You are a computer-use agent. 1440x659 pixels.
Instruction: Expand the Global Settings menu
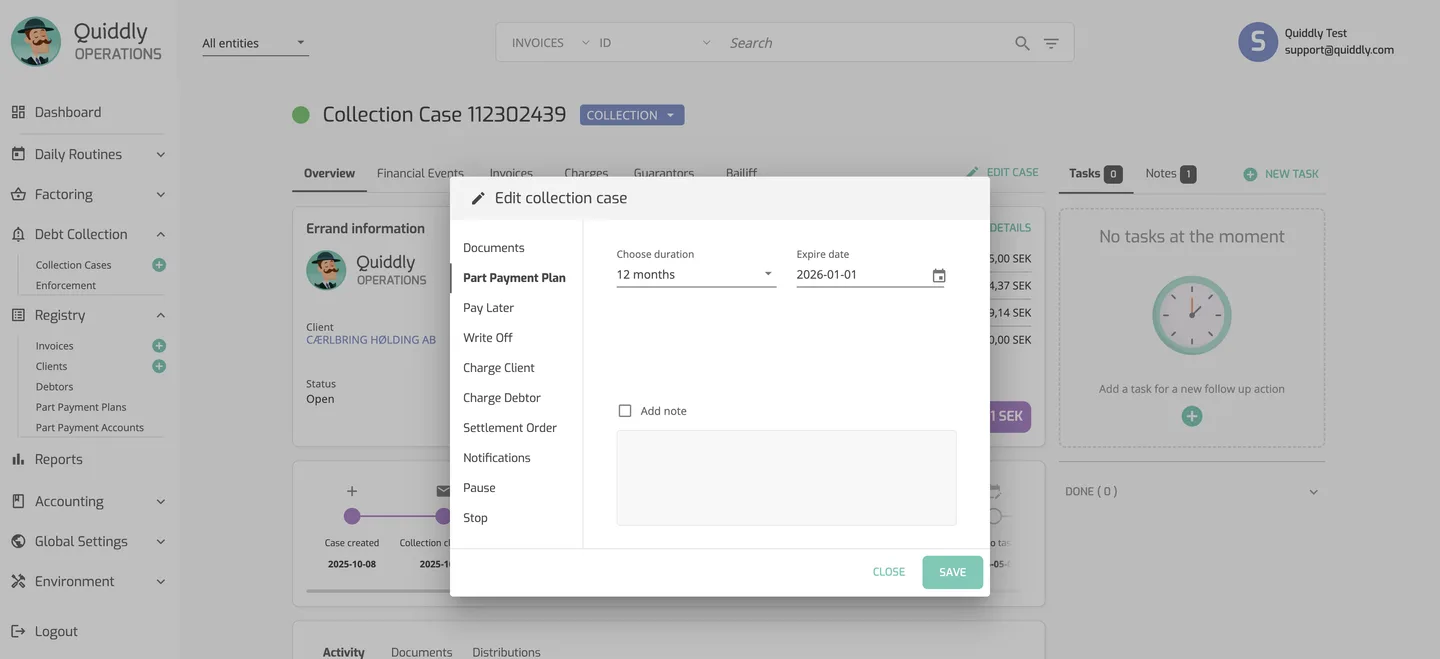coord(160,541)
